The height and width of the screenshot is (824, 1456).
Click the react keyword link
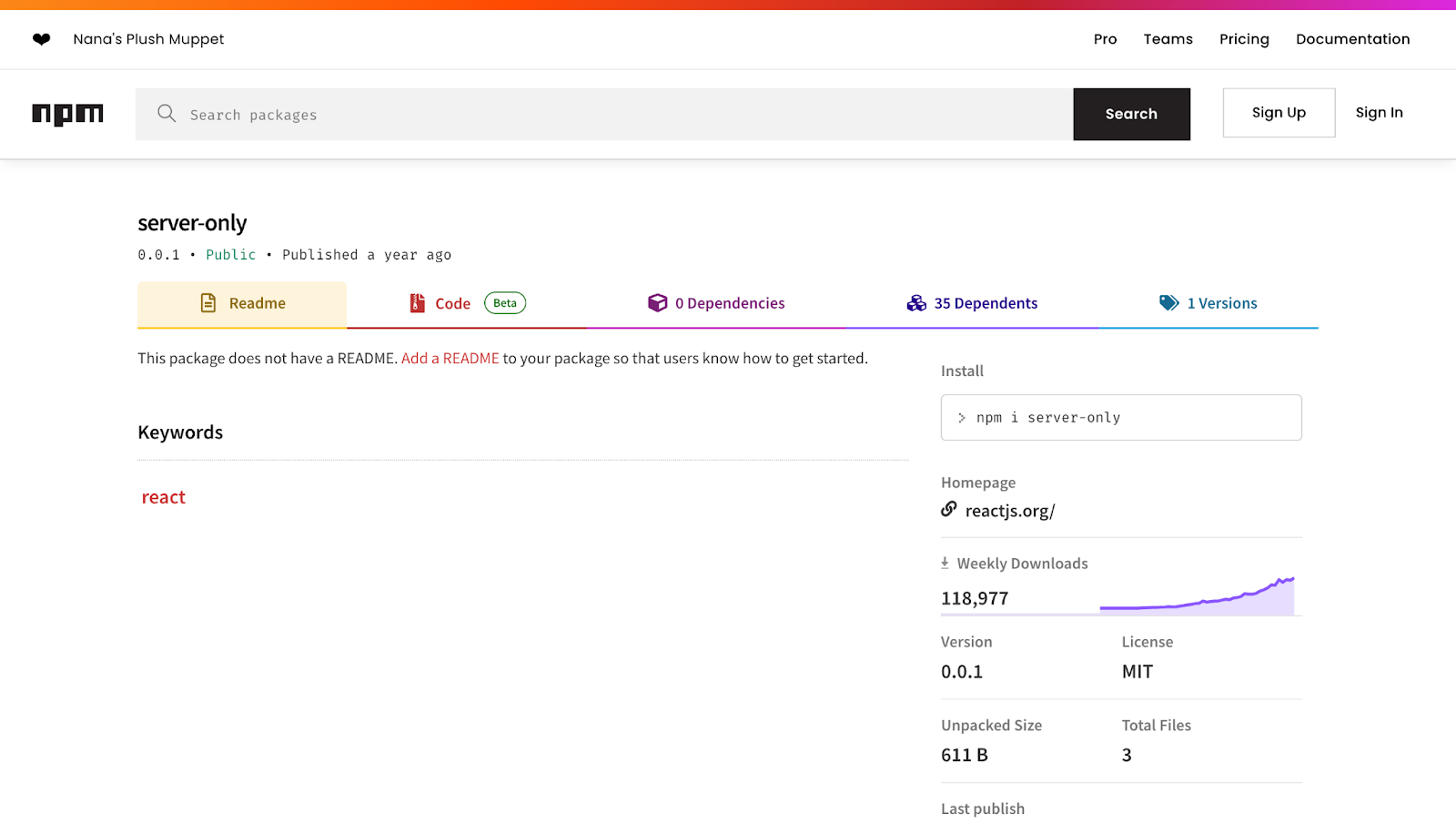point(164,497)
